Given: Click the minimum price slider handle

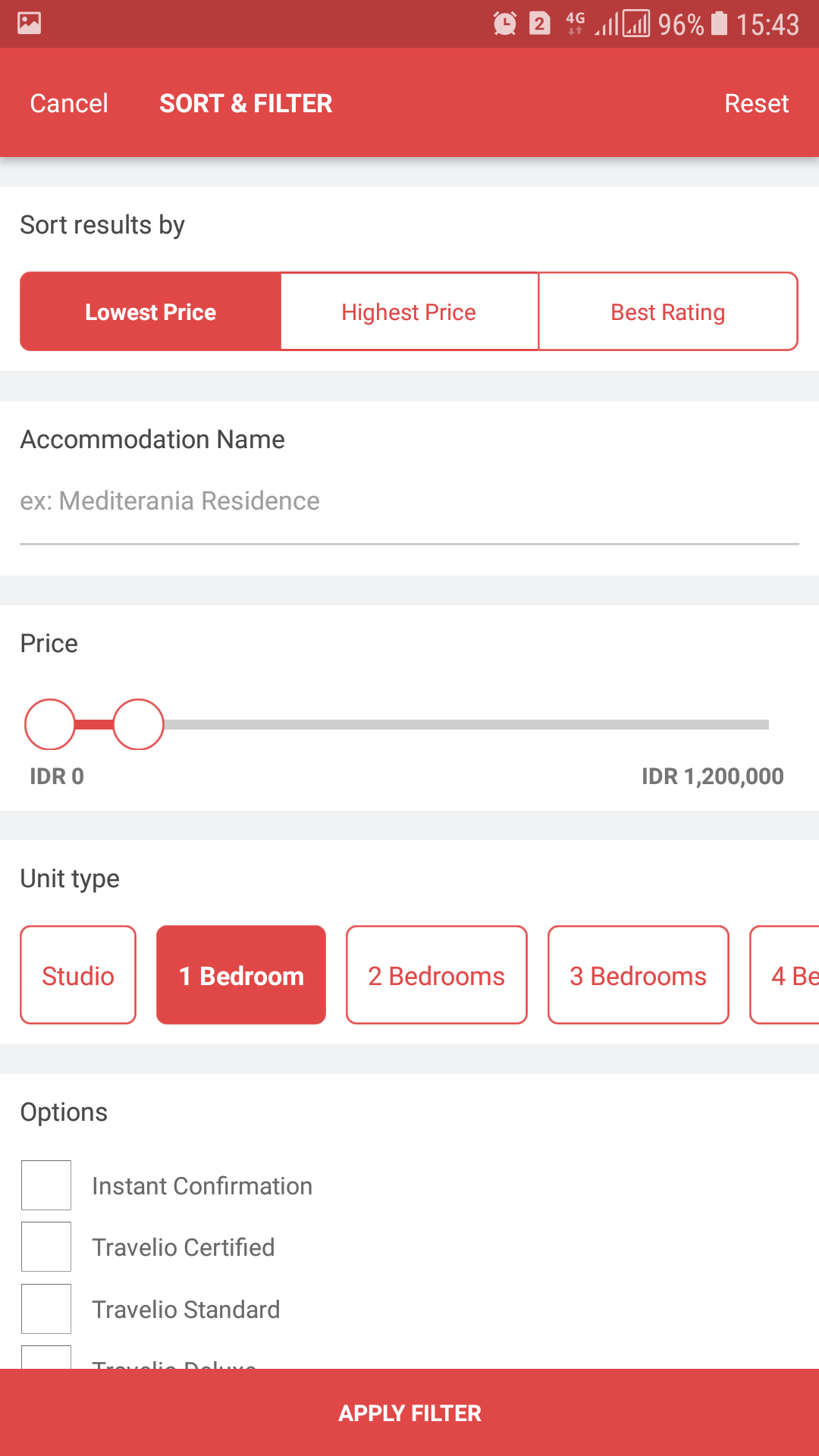Looking at the screenshot, I should click(50, 724).
